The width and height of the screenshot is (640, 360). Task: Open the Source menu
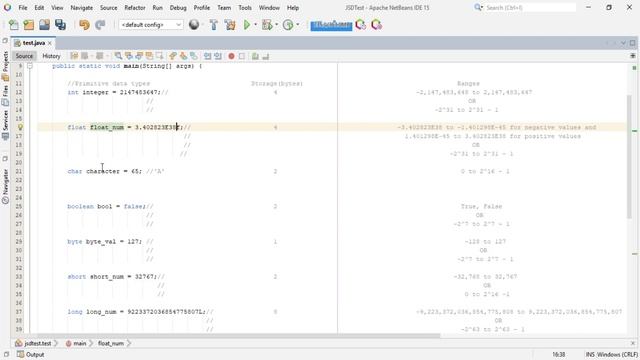109,8
